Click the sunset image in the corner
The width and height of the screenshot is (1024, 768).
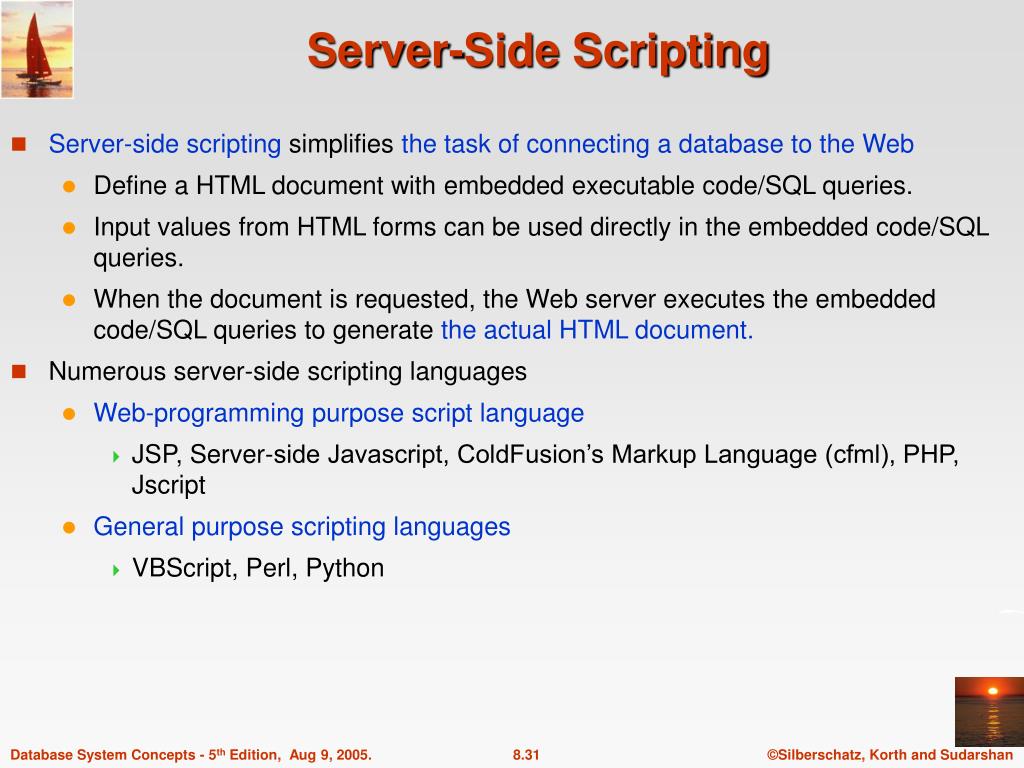[988, 710]
